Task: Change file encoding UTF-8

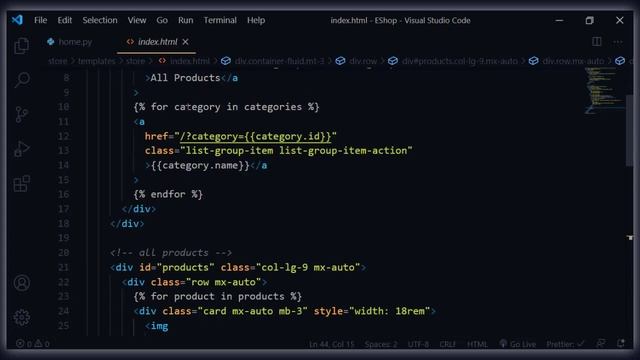Action: tap(418, 344)
